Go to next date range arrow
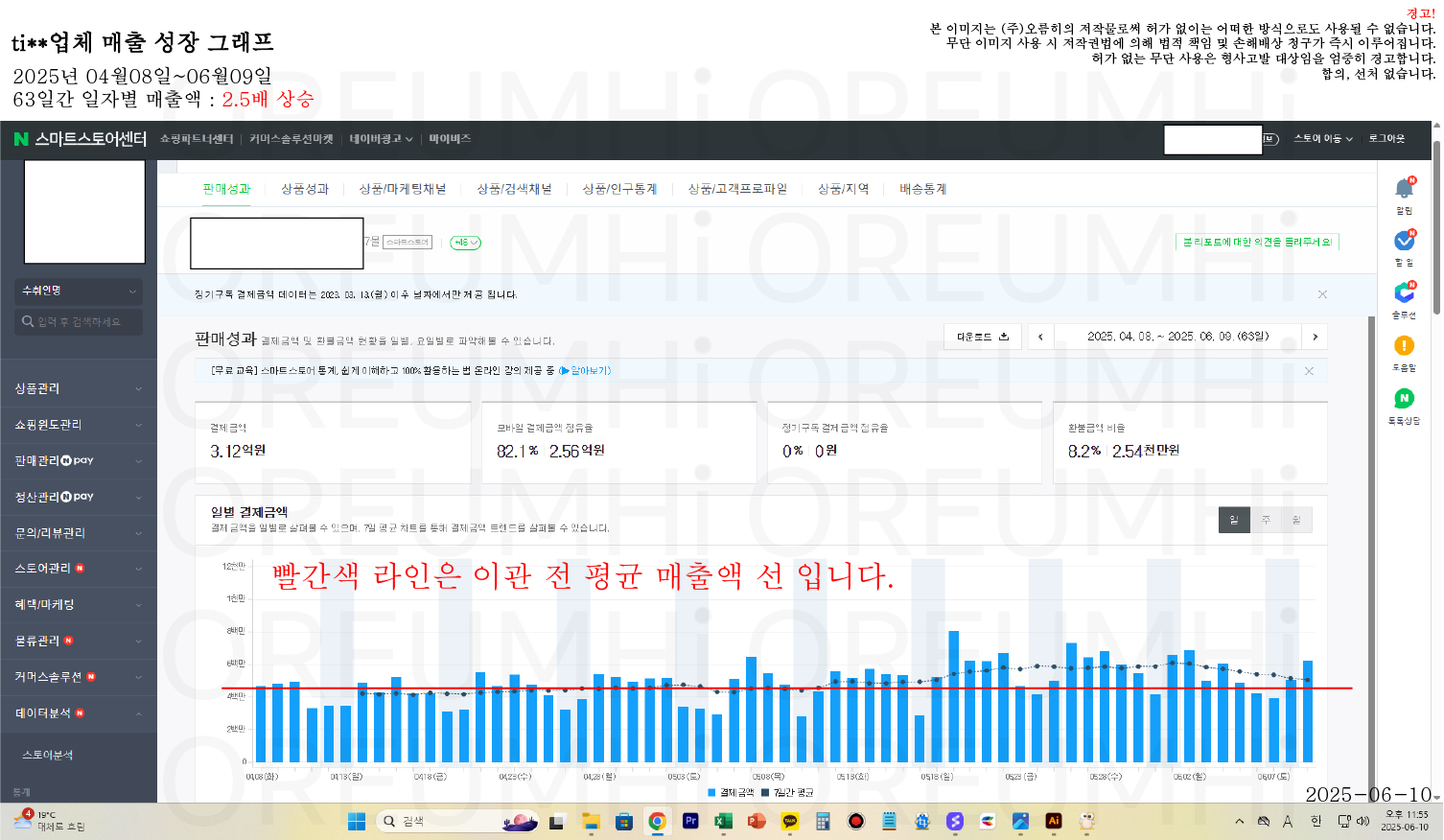The width and height of the screenshot is (1444, 840). [x=1315, y=337]
